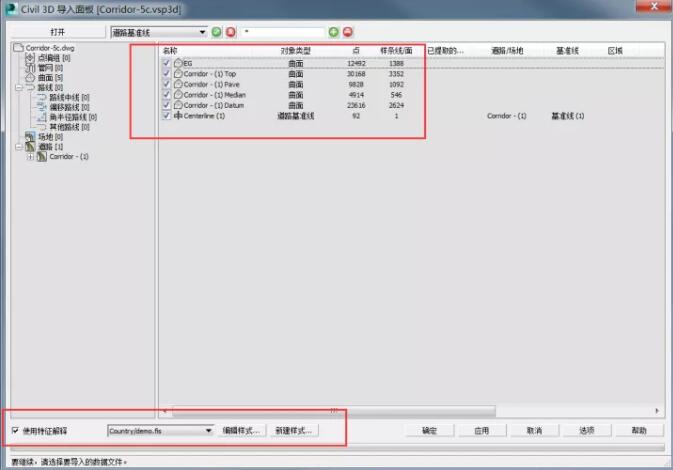The height and width of the screenshot is (470, 673).
Task: Select the 道路 [1] corridor icon in tree
Action: pos(30,146)
